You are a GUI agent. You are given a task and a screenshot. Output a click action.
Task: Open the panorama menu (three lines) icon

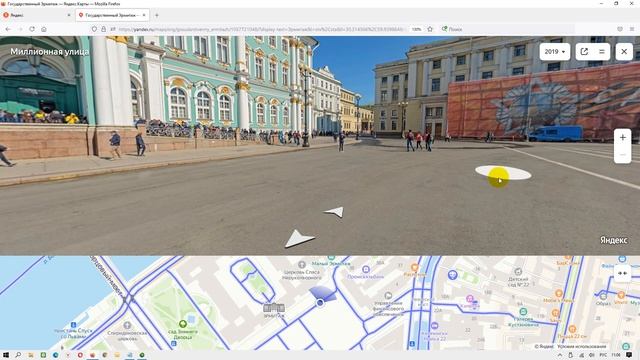[602, 52]
